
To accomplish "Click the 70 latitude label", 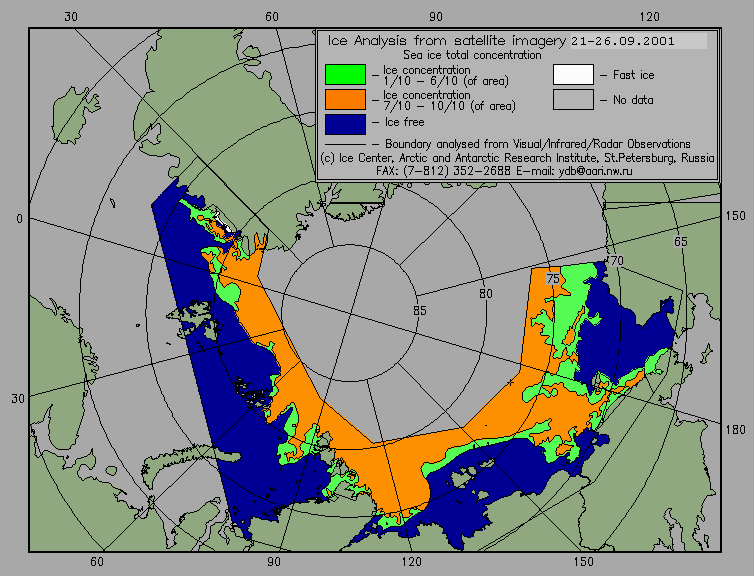I will (x=616, y=261).
